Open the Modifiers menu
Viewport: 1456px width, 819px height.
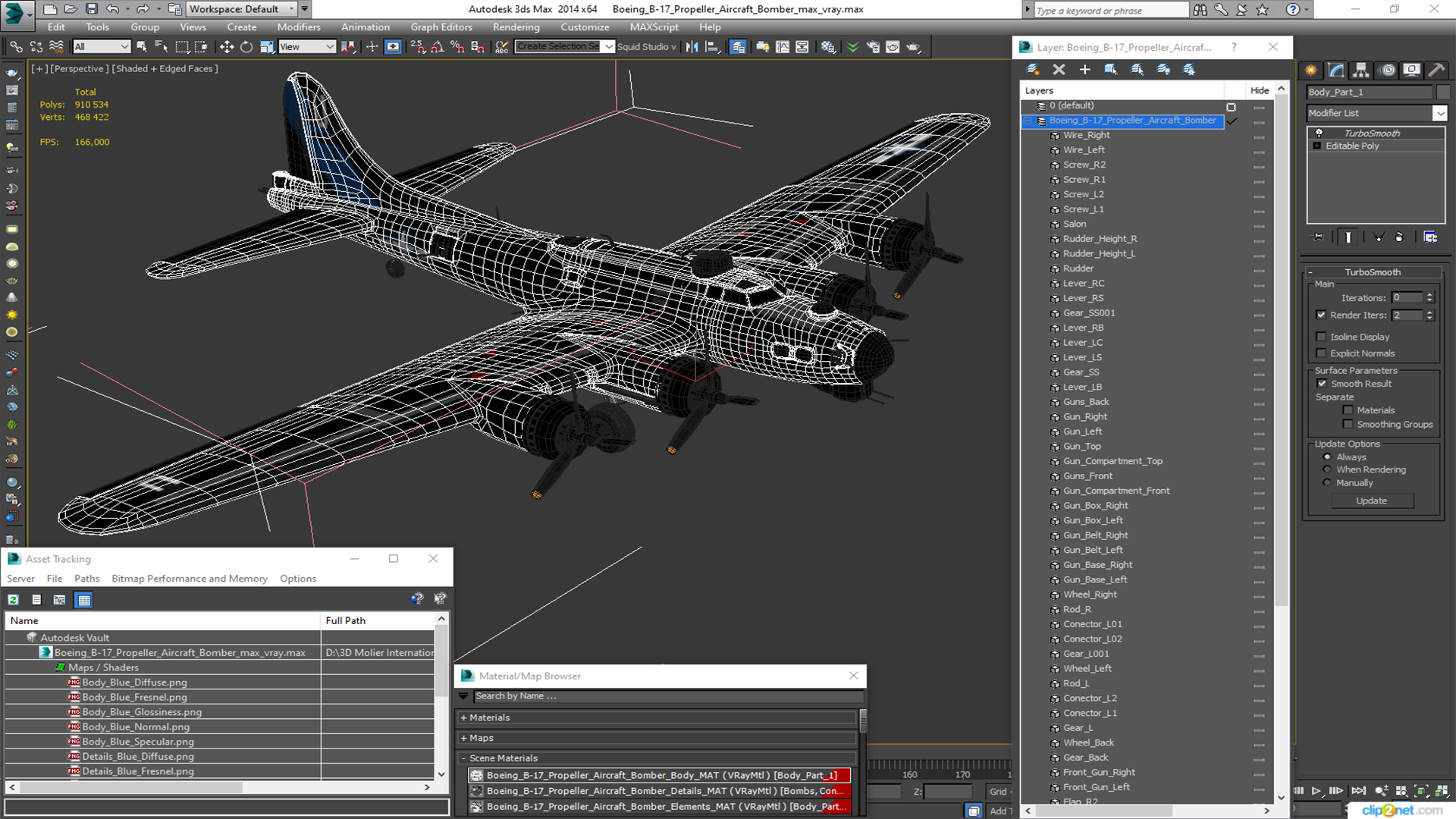click(298, 27)
